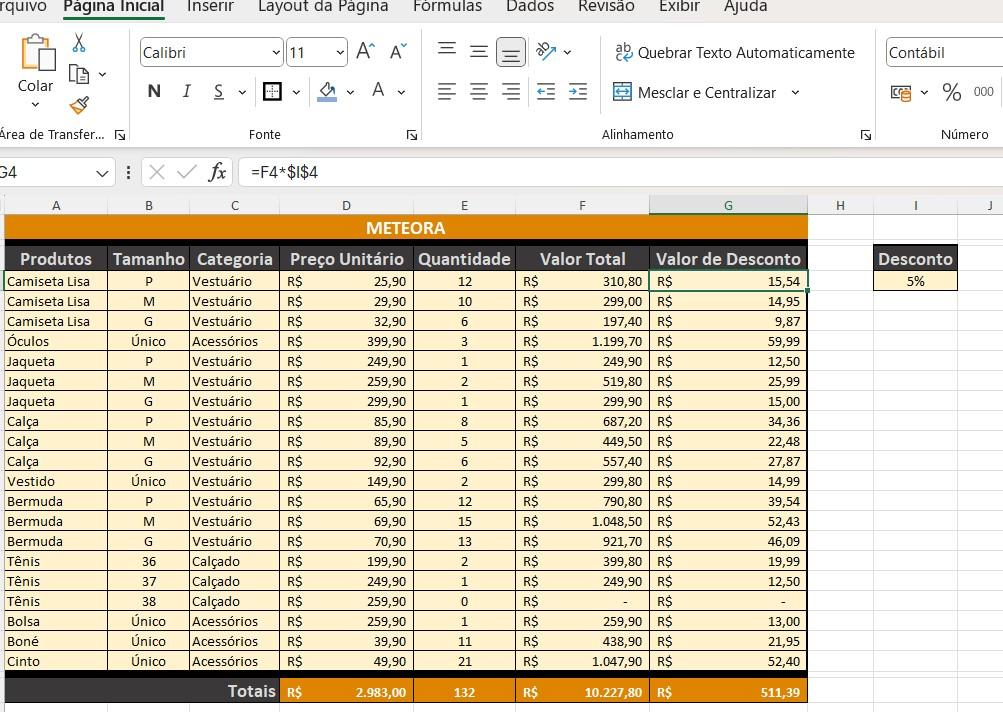Align cell text to the left

[447, 91]
